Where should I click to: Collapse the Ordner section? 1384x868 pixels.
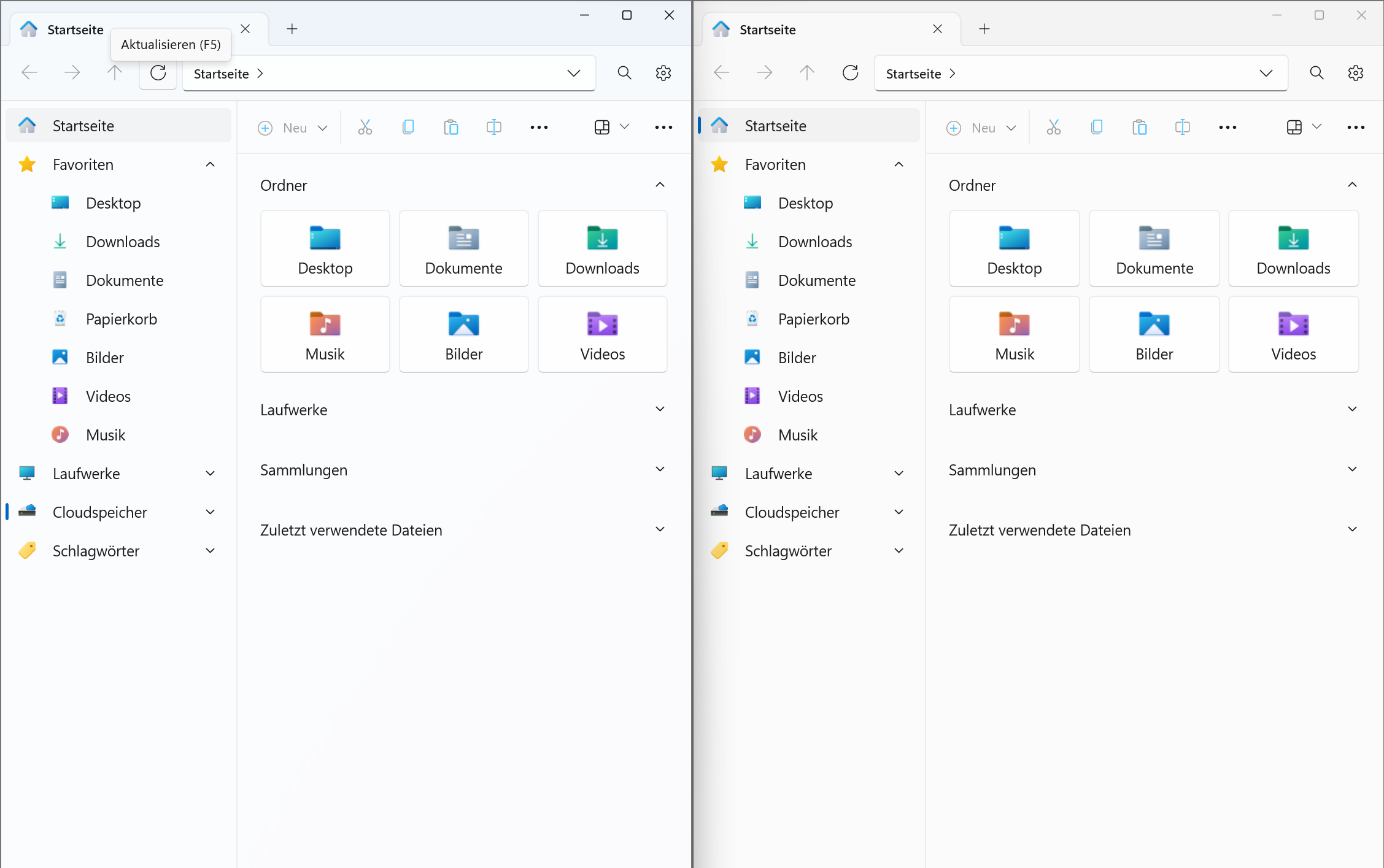pyautogui.click(x=660, y=185)
